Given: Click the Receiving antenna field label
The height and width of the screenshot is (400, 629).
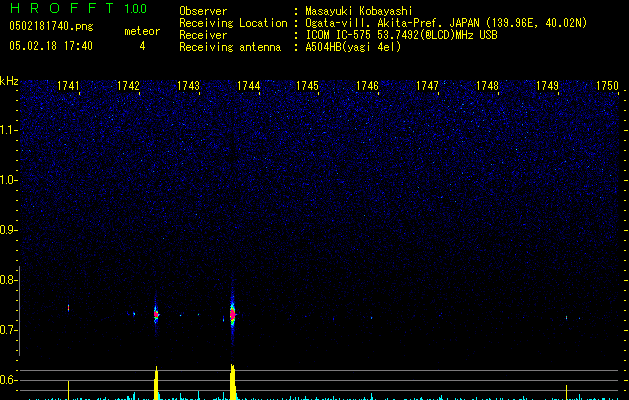Looking at the screenshot, I should pos(230,47).
